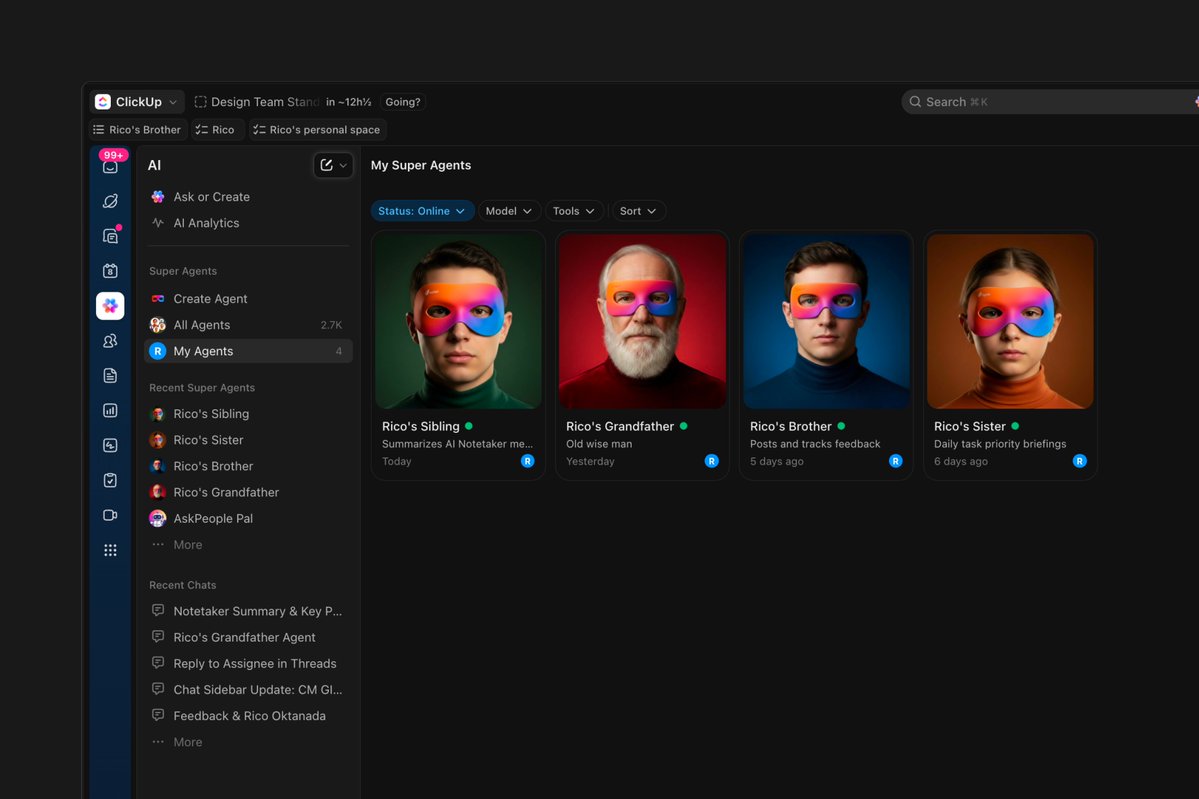Open the nine-dot apps grid icon
The image size is (1199, 799).
coord(110,551)
